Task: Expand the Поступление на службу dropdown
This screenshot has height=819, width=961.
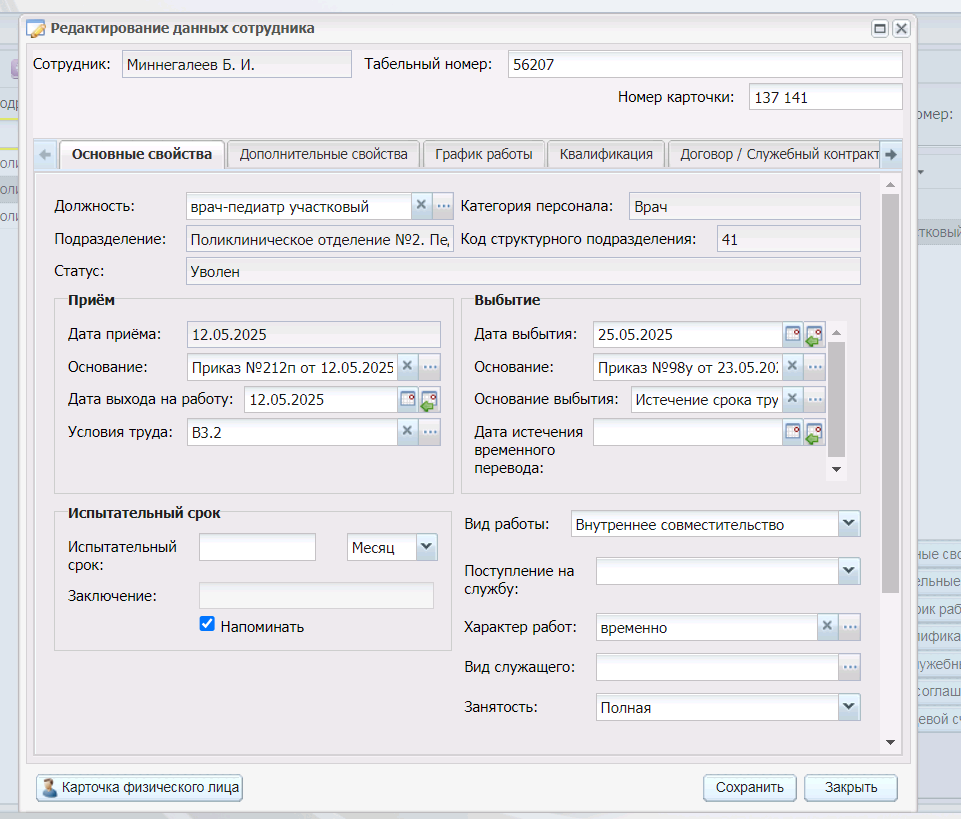Action: point(848,571)
